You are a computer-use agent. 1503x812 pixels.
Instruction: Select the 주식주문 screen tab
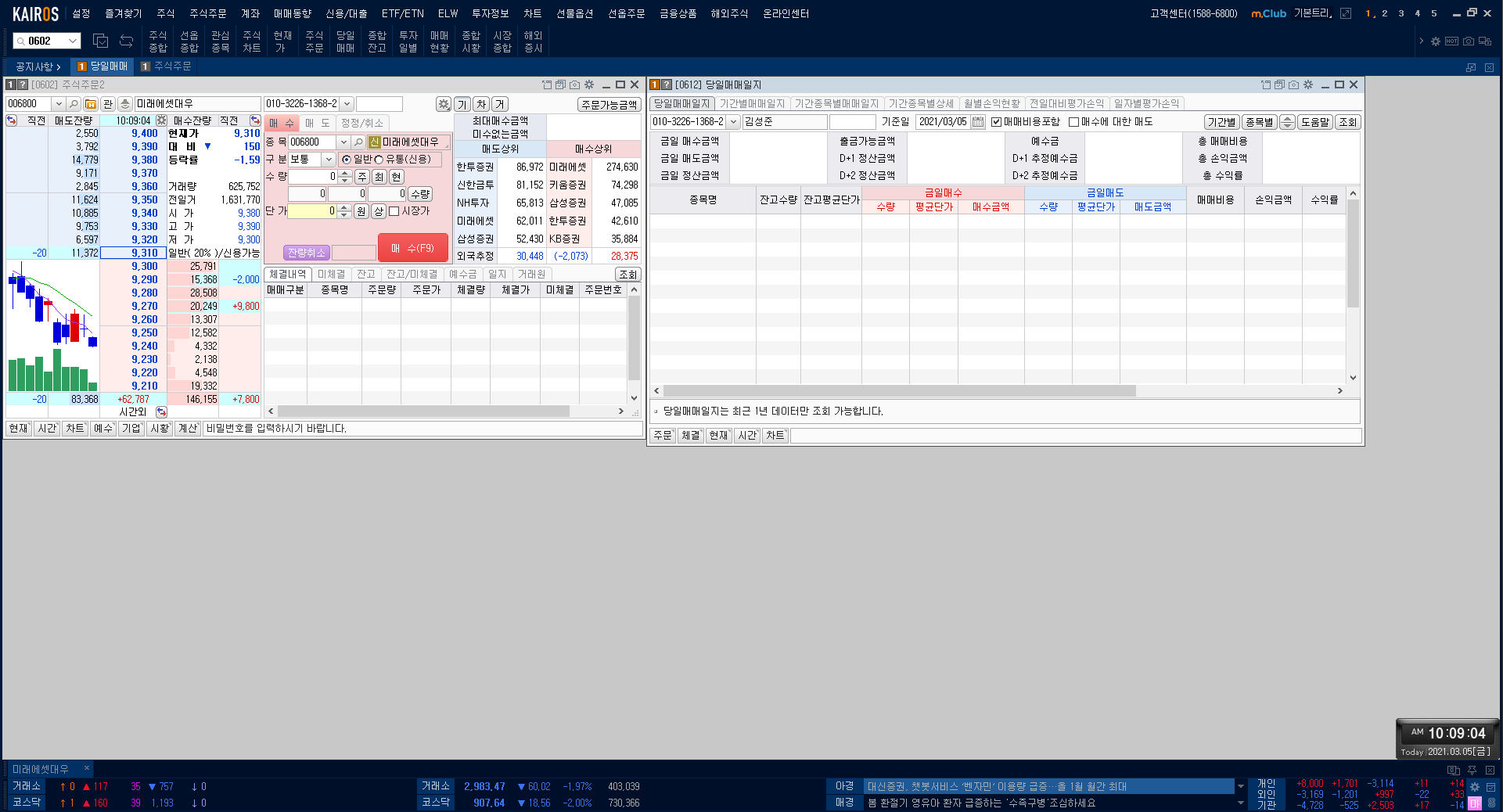166,66
